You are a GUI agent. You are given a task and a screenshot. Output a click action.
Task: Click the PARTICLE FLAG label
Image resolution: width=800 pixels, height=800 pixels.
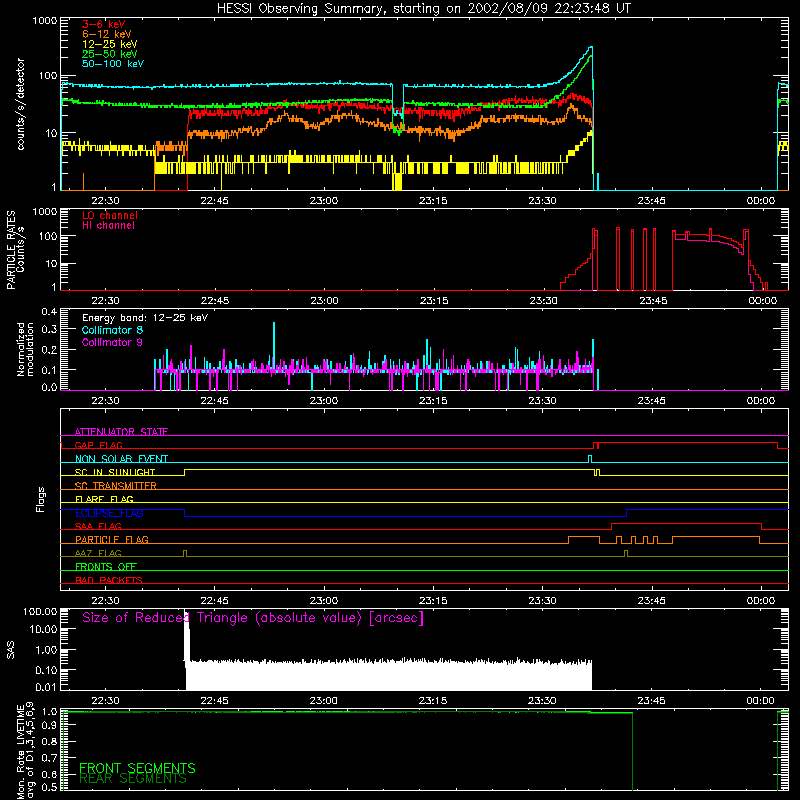pyautogui.click(x=112, y=539)
